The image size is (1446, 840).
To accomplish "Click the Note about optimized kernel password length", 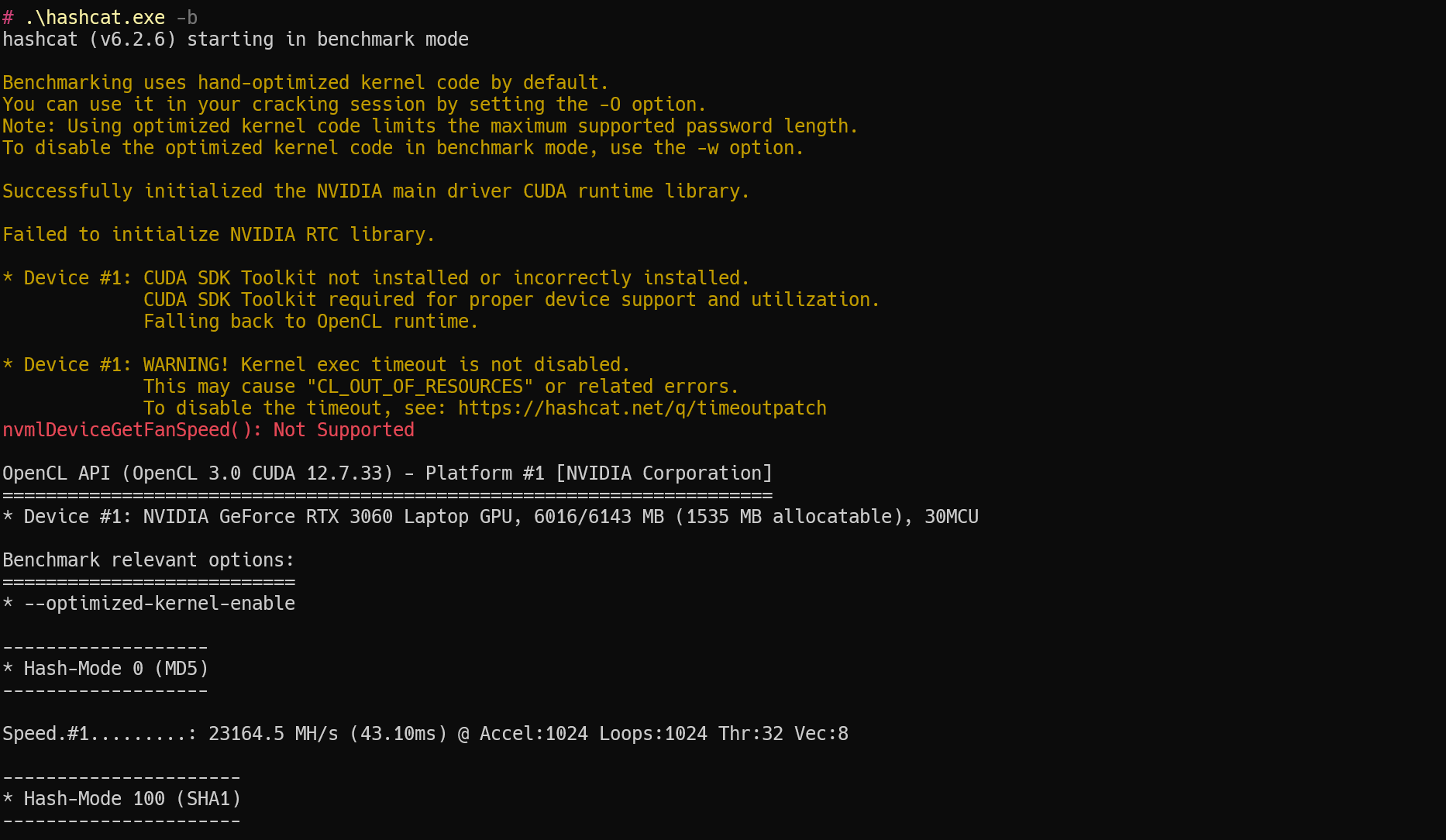I will pos(429,126).
